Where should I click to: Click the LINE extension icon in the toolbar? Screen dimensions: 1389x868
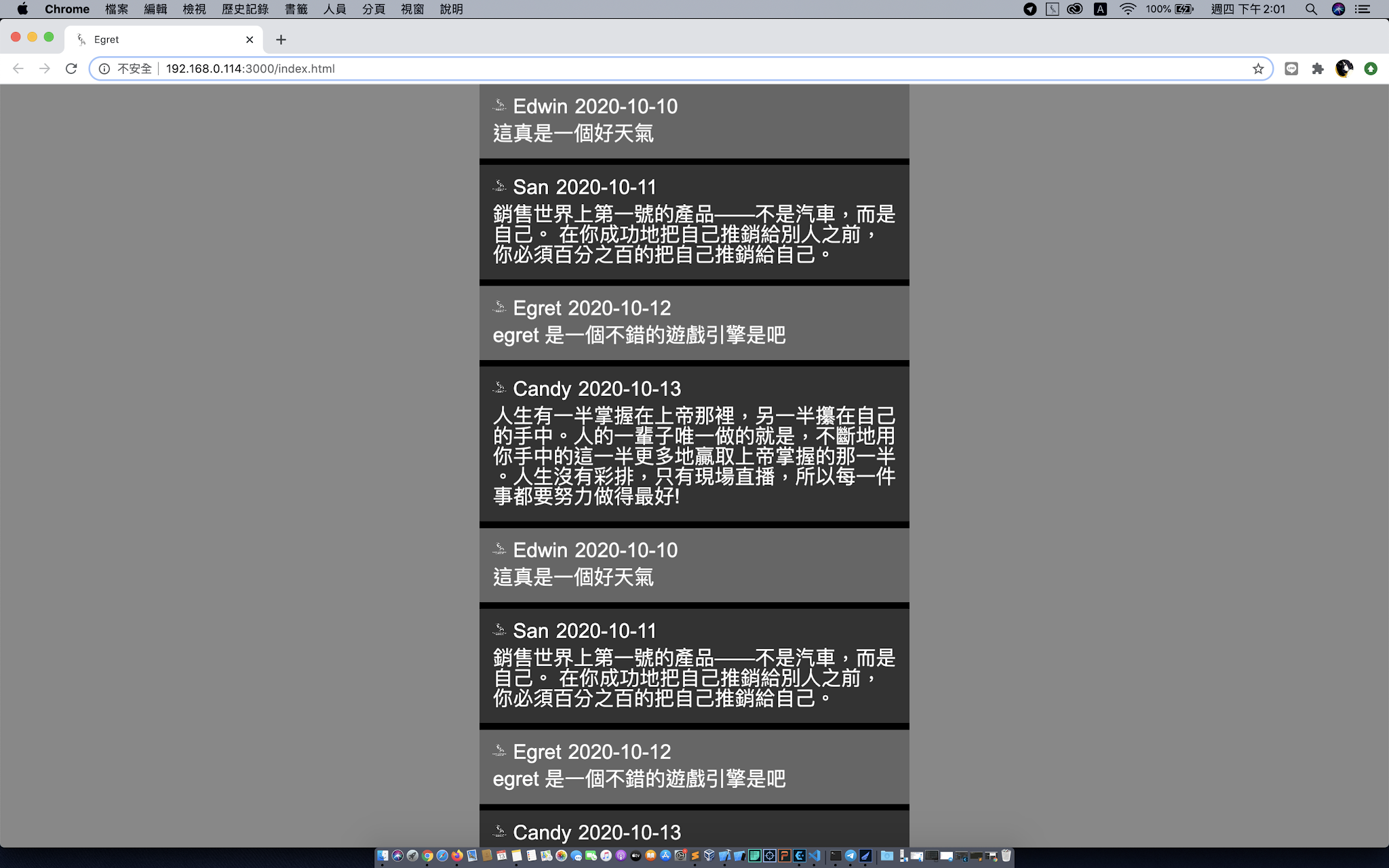(1291, 68)
